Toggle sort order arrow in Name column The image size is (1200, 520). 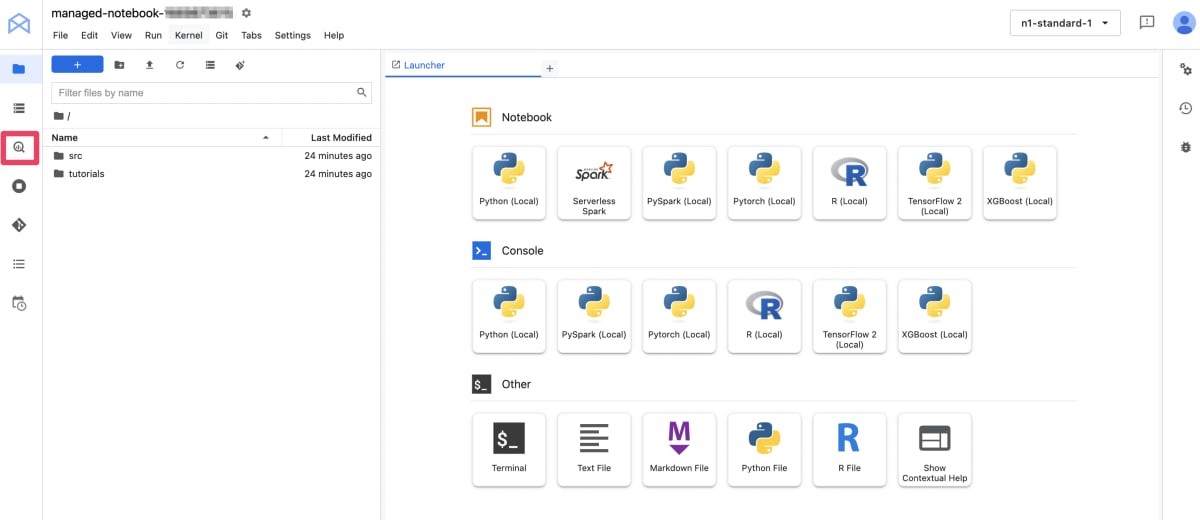point(265,137)
